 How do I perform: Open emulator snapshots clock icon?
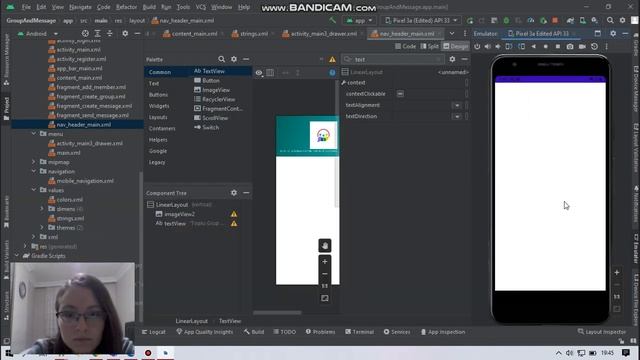pos(594,47)
